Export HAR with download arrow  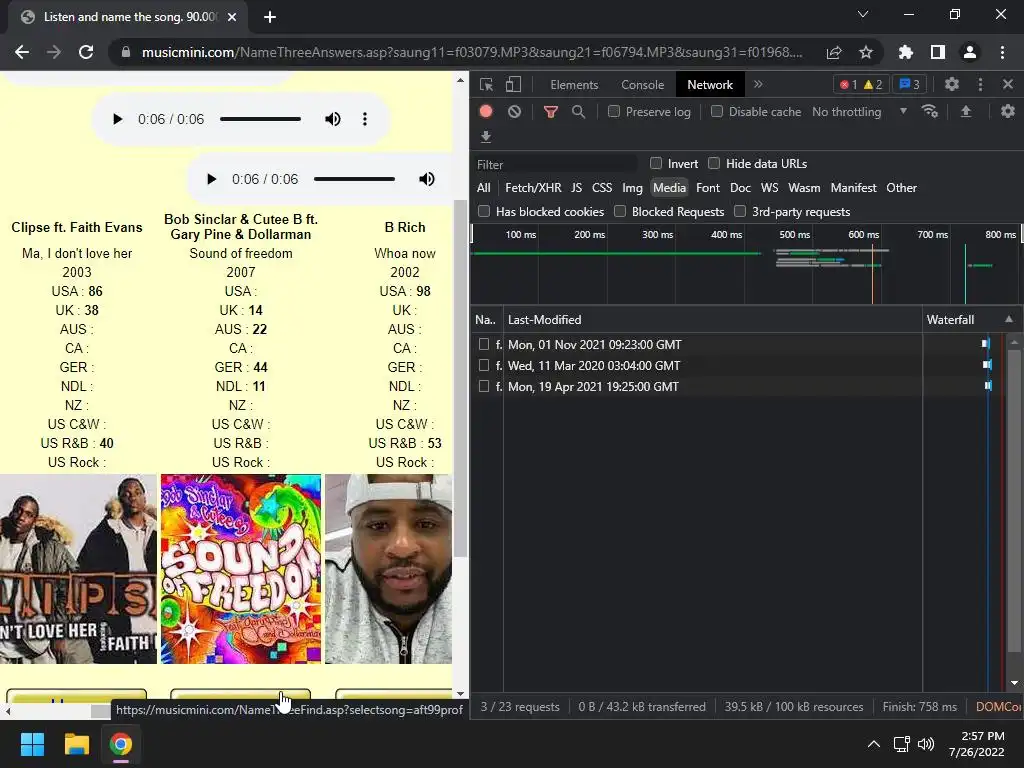486,136
